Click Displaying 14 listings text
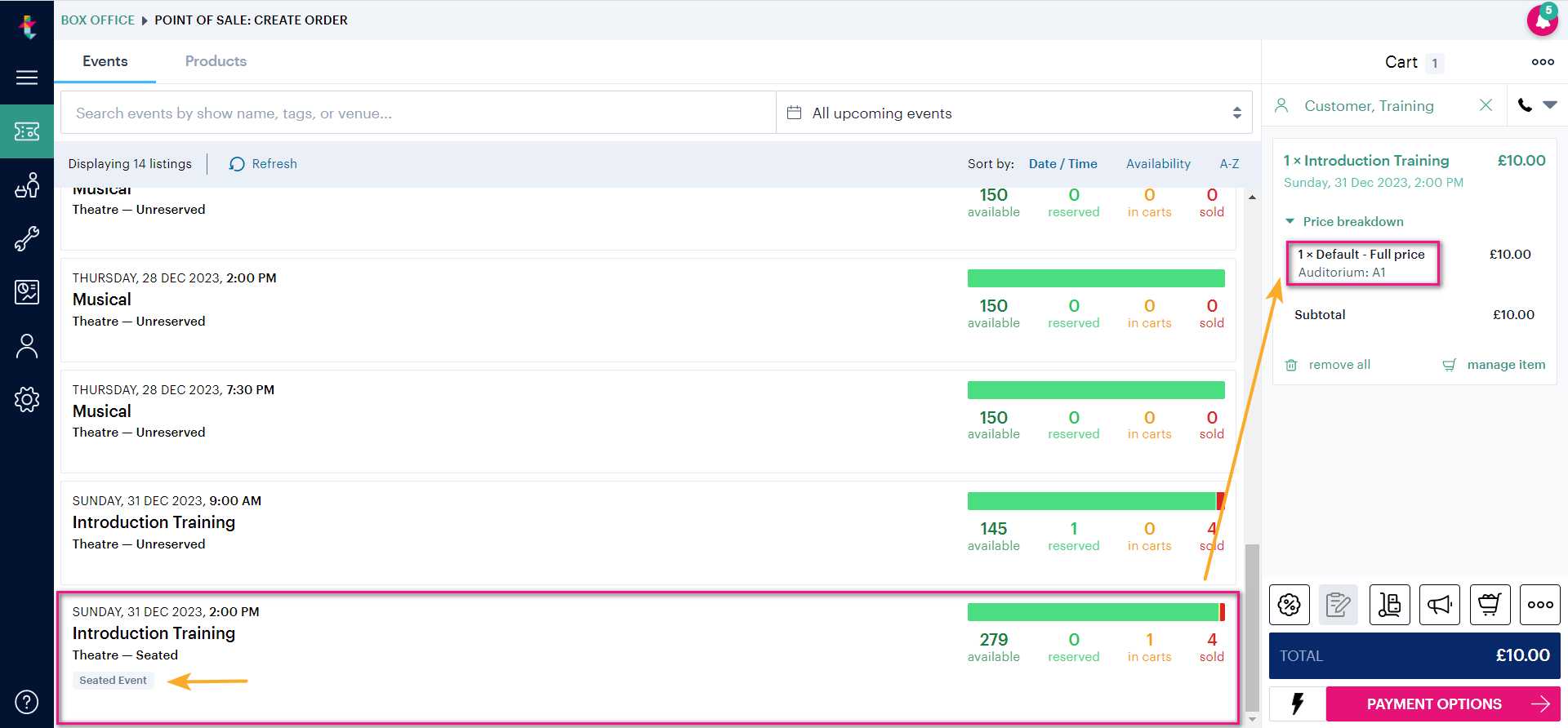This screenshot has width=1568, height=728. pos(130,164)
